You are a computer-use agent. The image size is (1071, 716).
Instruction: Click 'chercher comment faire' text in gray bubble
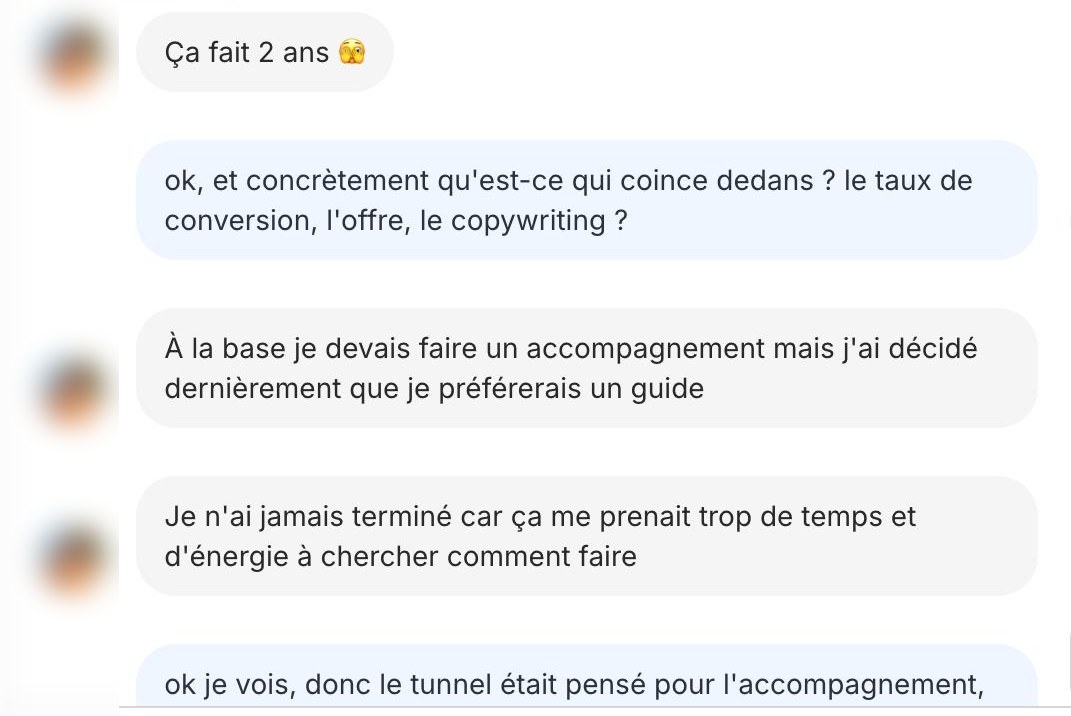tap(478, 557)
